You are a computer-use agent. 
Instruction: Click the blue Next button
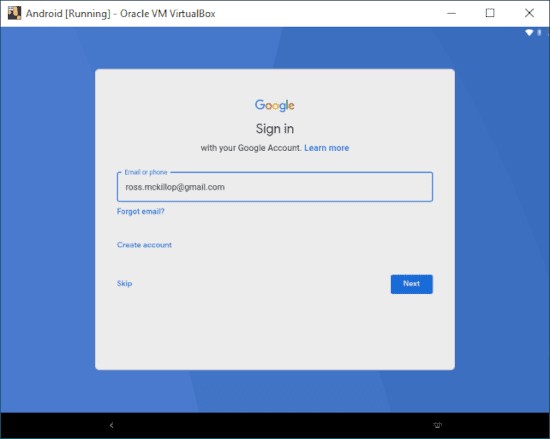click(x=411, y=284)
